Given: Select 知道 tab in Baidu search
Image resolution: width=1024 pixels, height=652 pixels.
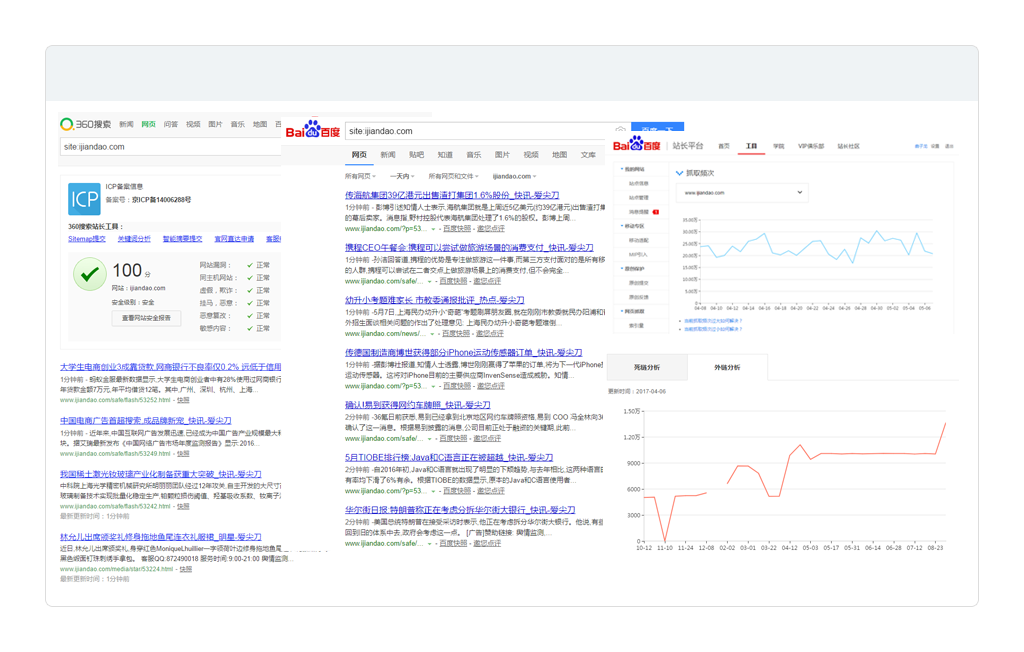Looking at the screenshot, I should pos(445,155).
